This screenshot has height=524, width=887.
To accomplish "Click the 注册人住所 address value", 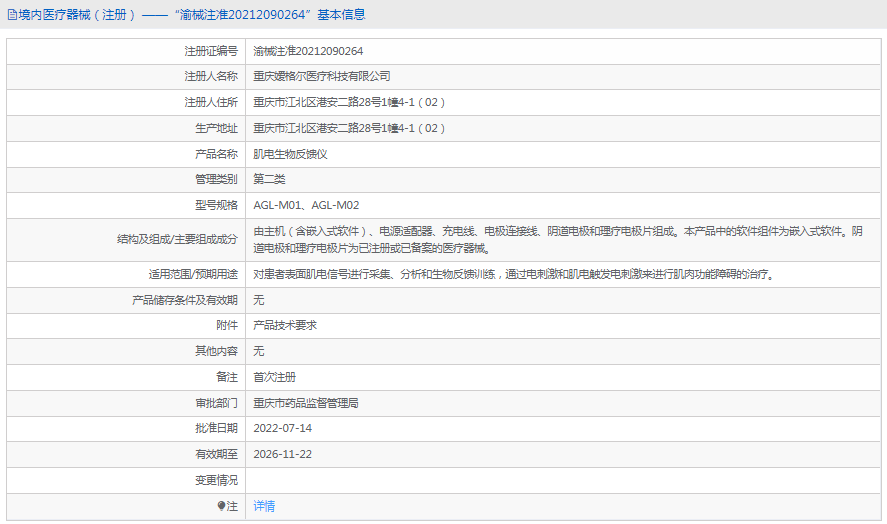I will [349, 102].
